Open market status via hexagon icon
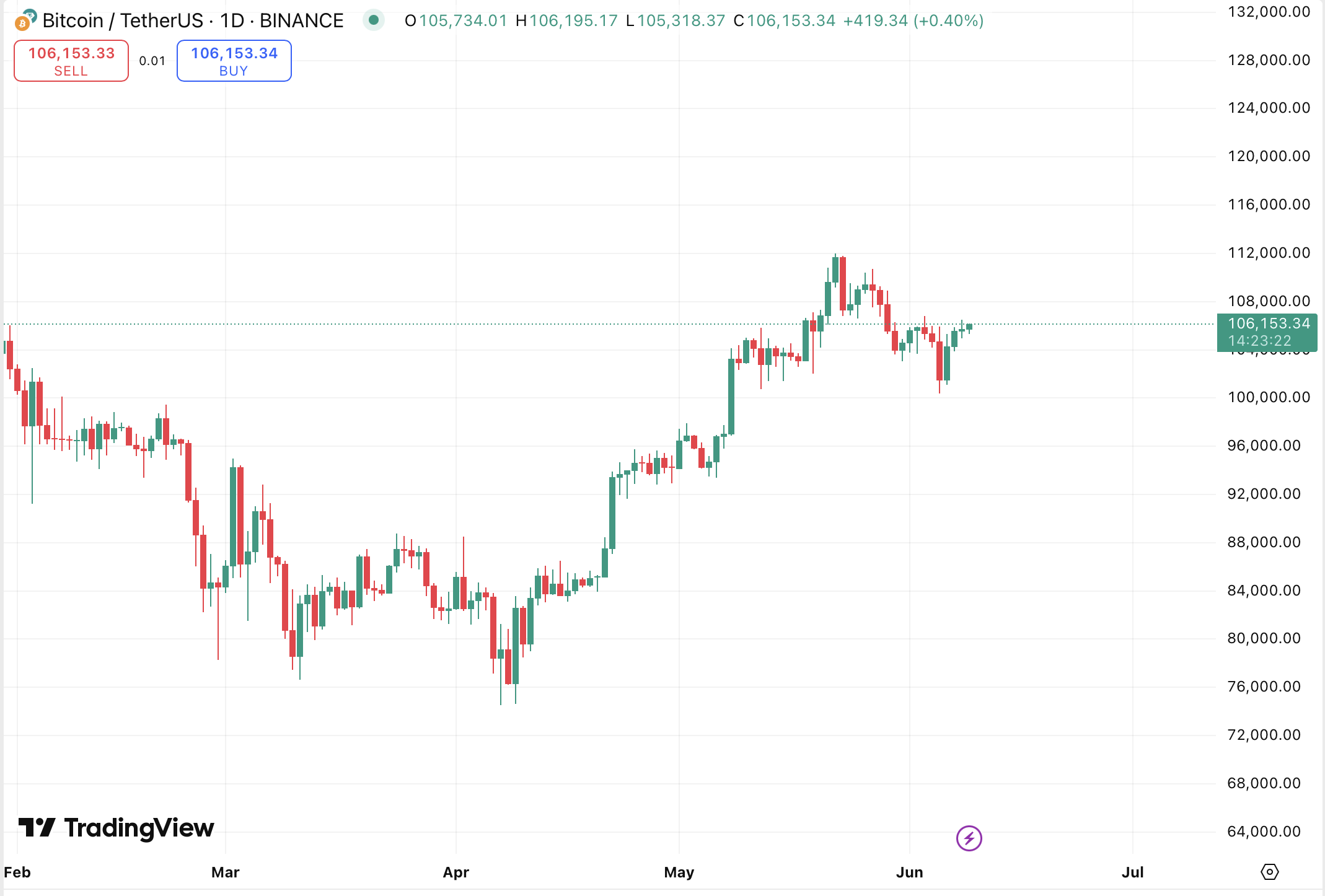 (1270, 872)
